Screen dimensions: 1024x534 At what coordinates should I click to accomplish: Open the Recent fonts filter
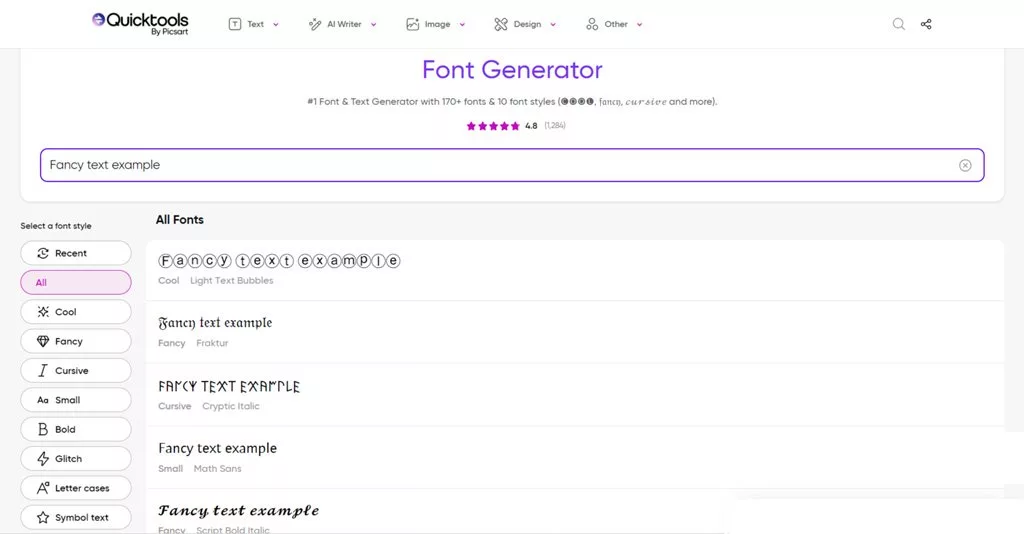tap(76, 253)
